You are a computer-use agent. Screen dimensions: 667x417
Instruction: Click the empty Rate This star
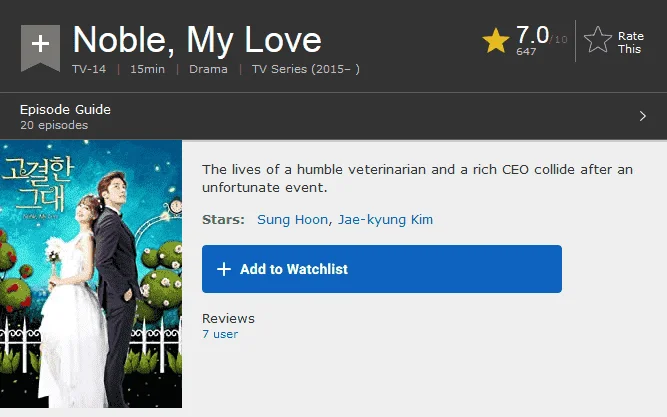[x=598, y=40]
